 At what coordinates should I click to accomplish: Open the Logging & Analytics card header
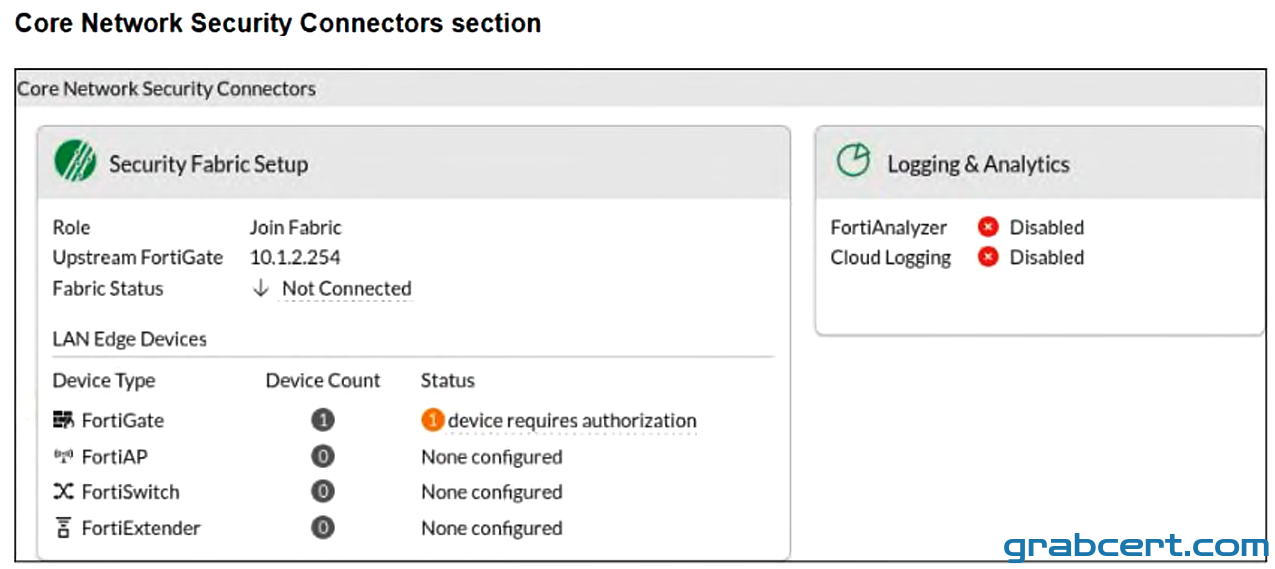coord(1039,162)
